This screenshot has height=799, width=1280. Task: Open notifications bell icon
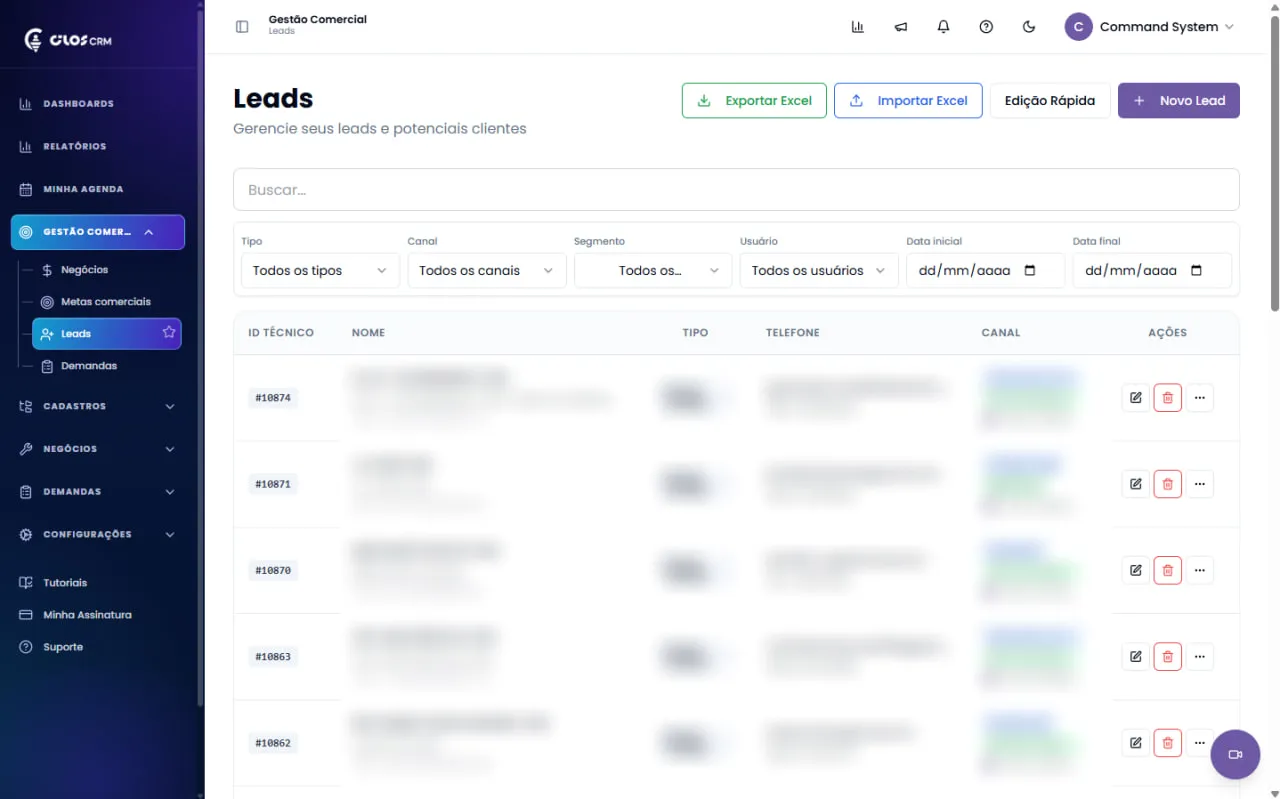pyautogui.click(x=944, y=27)
